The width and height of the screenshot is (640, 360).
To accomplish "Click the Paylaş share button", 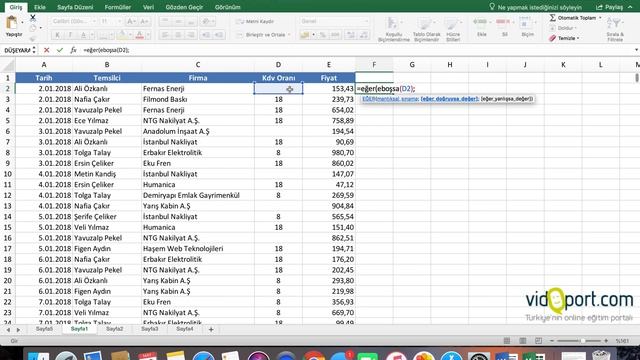I will pyautogui.click(x=610, y=7).
